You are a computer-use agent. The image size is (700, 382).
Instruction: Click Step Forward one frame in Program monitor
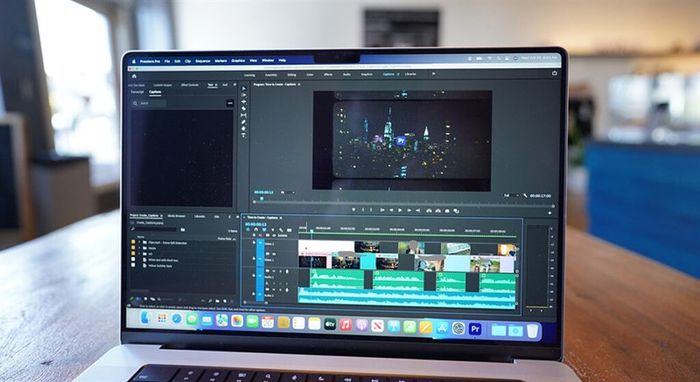[x=408, y=210]
